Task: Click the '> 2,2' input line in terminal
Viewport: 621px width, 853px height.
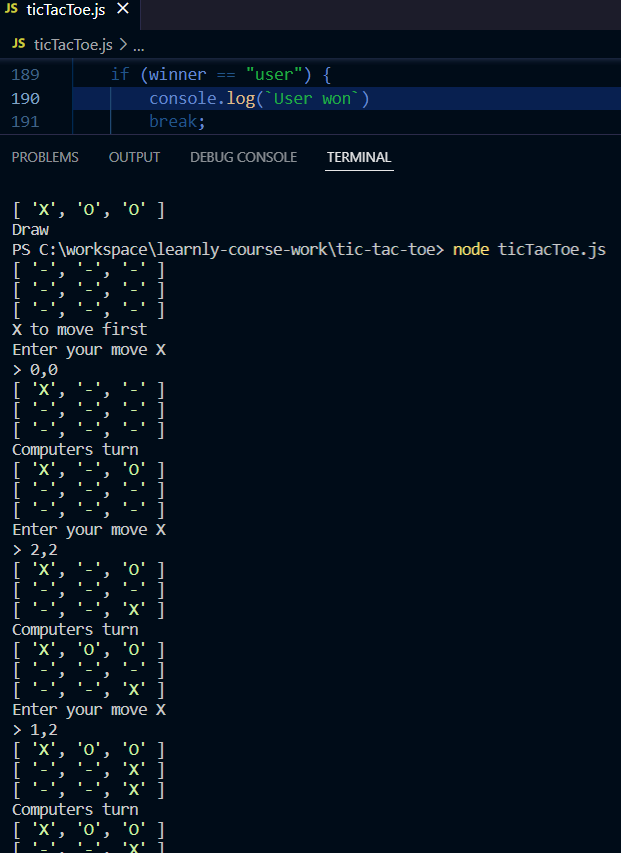Action: (x=35, y=550)
